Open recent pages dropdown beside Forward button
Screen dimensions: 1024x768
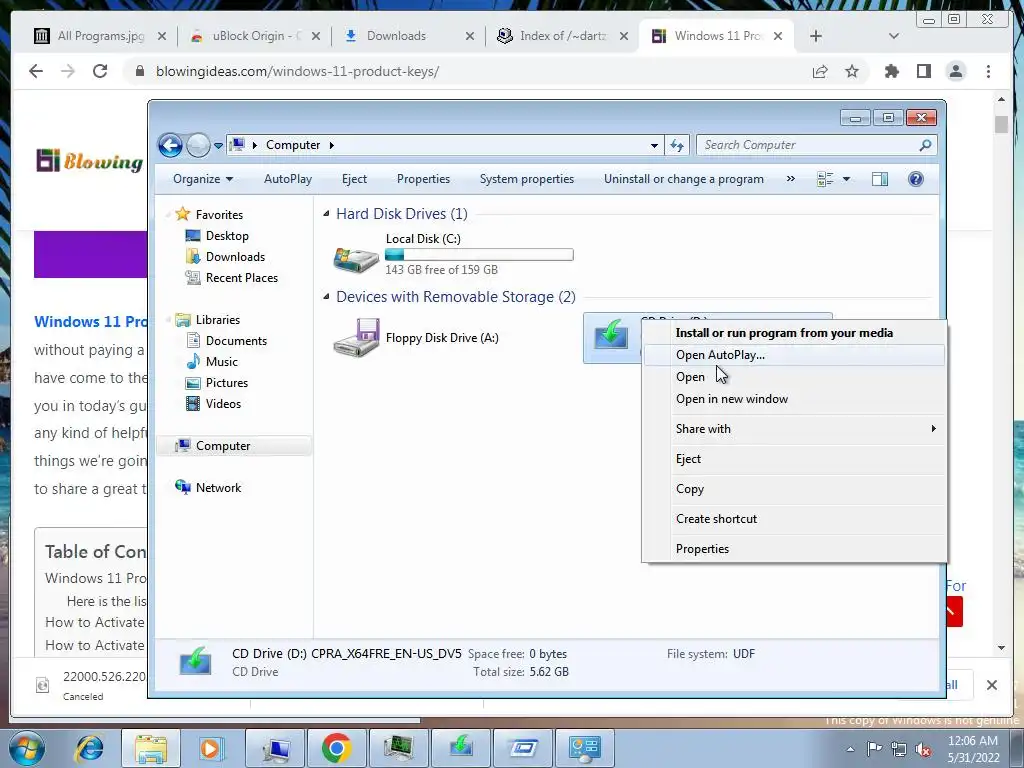click(x=218, y=146)
